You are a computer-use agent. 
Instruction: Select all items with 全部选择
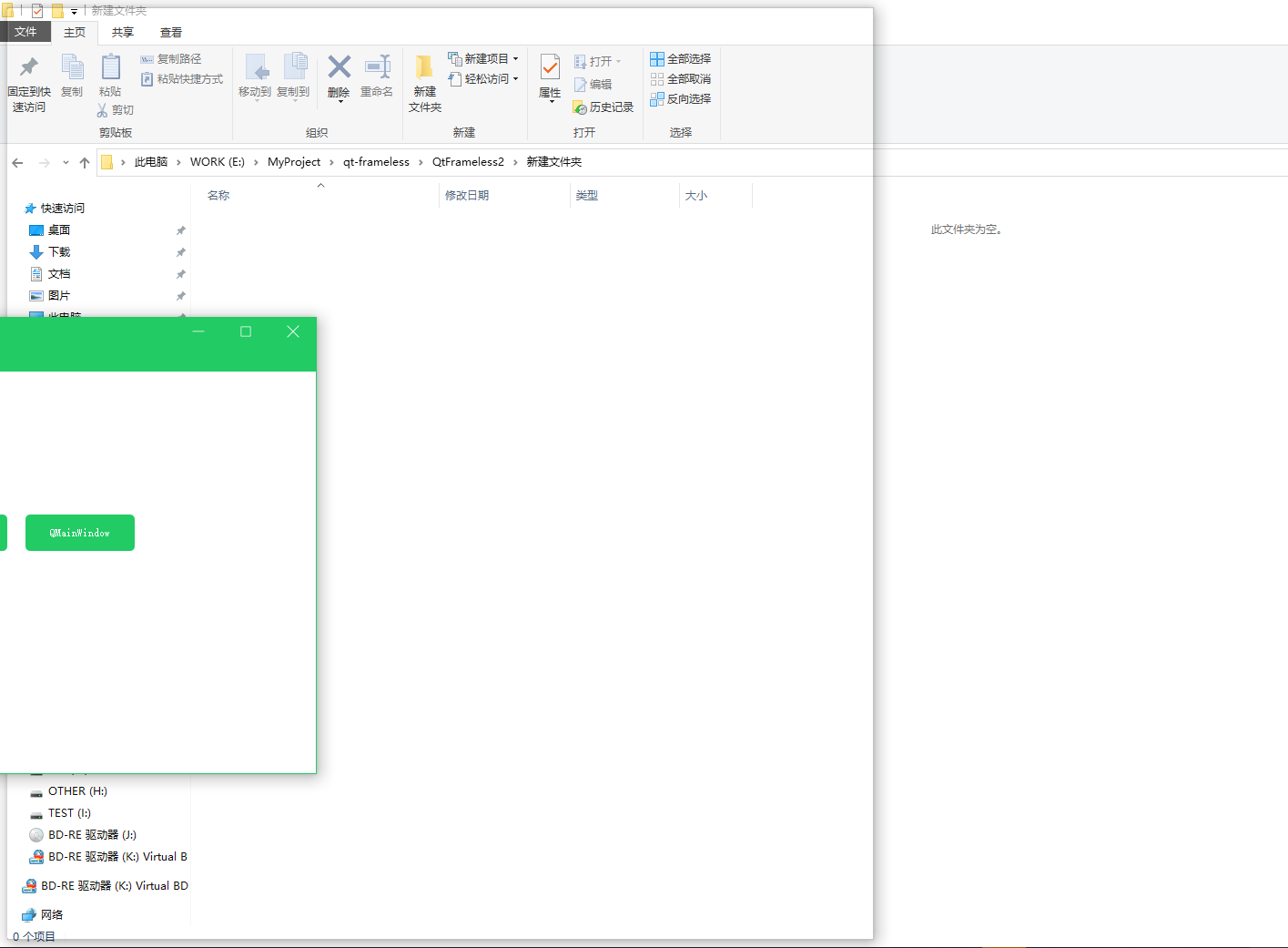(x=681, y=58)
